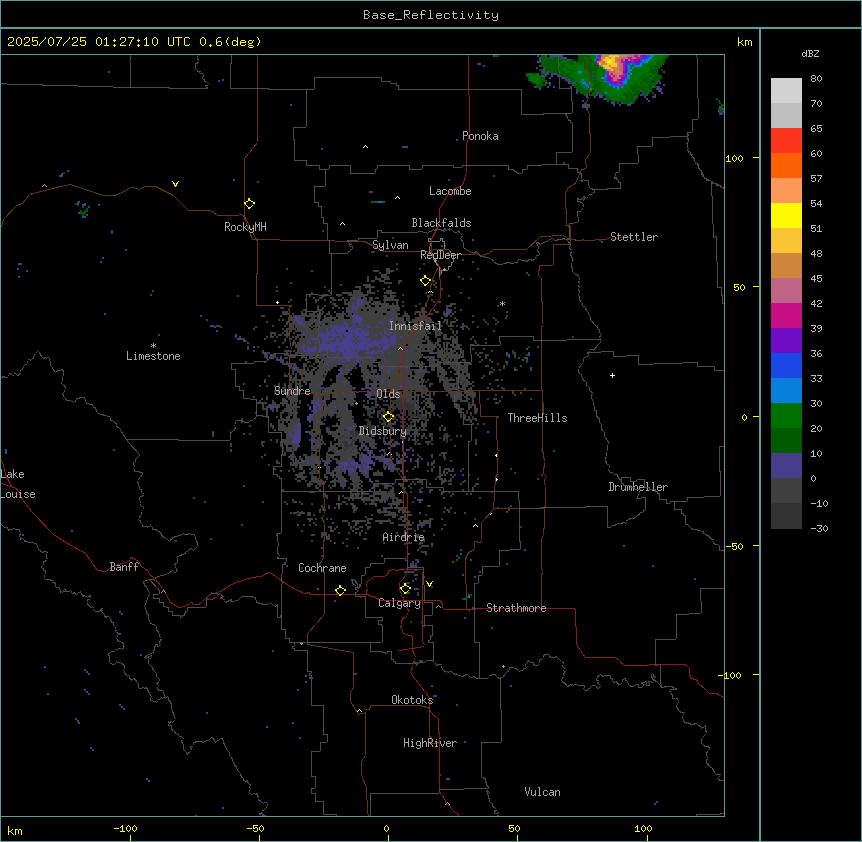Click the yellow diamond marker above Calgary
The height and width of the screenshot is (842, 862).
coord(405,589)
